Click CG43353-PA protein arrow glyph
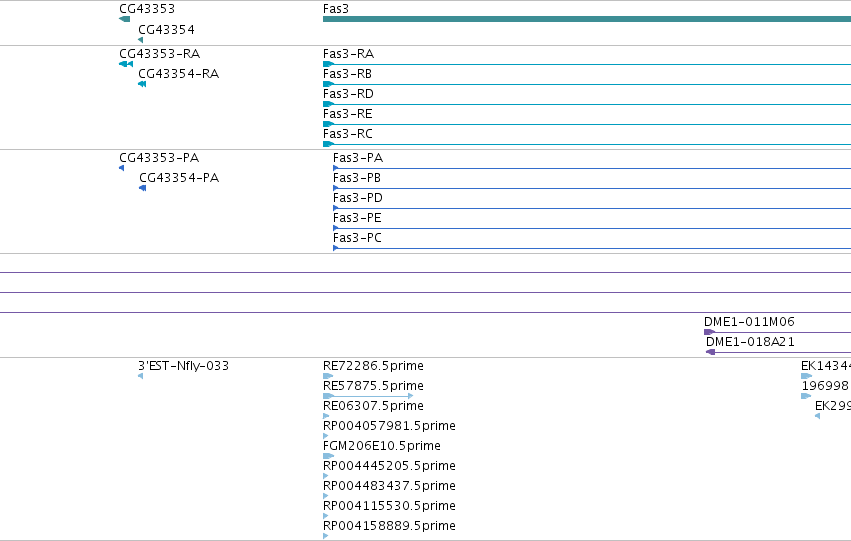 122,168
